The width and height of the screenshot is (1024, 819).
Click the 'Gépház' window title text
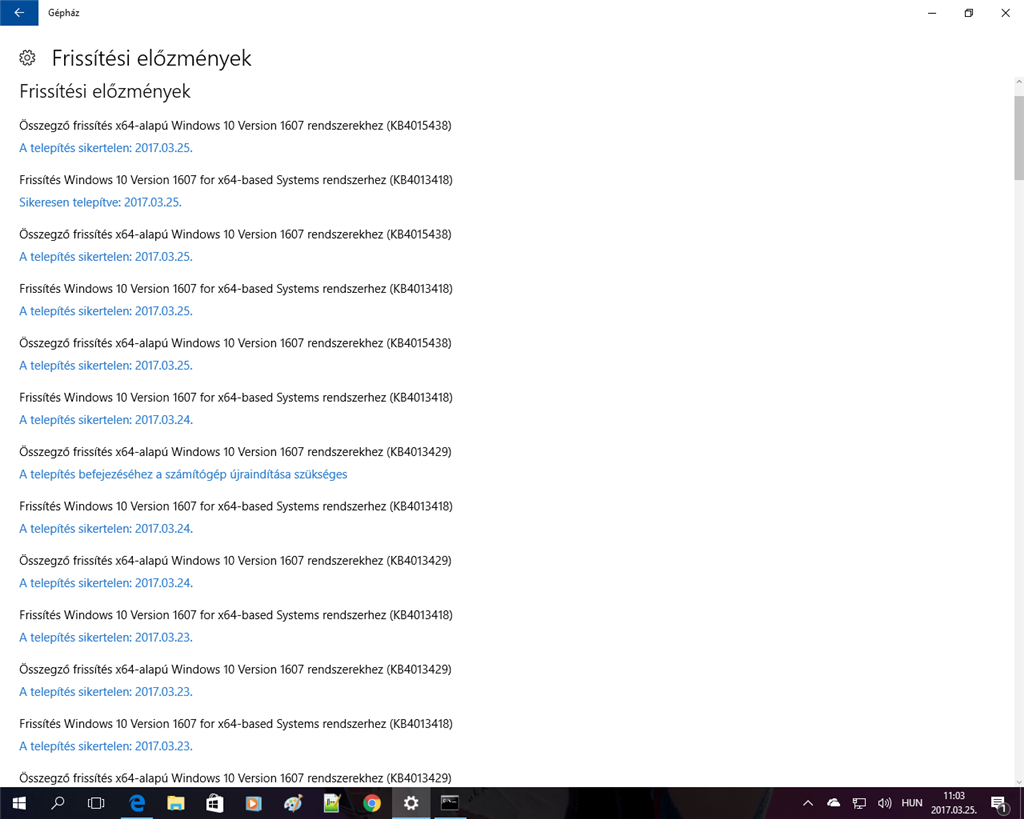[x=63, y=12]
